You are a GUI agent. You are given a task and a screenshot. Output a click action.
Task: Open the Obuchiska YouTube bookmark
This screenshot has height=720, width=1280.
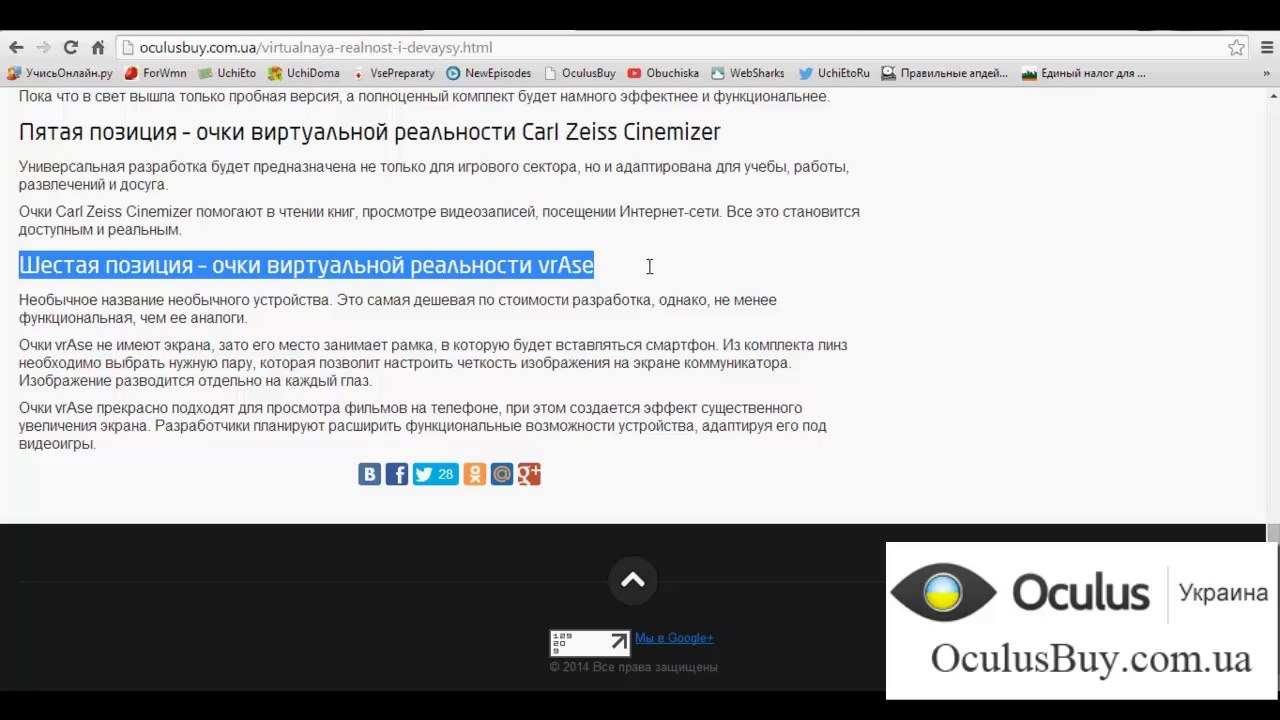(x=663, y=73)
